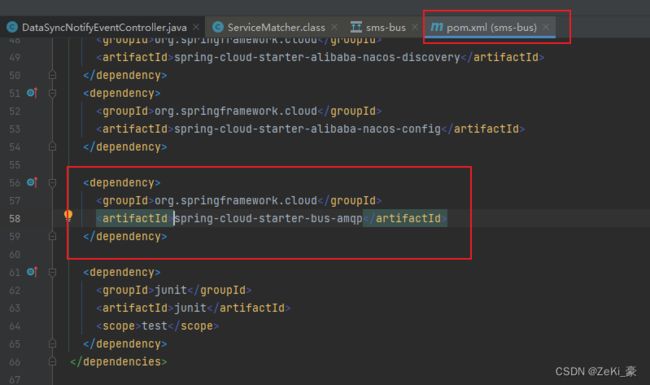Screen dimensions: 650x385
Task: Click the closing dependencies tag
Action: pos(118,362)
